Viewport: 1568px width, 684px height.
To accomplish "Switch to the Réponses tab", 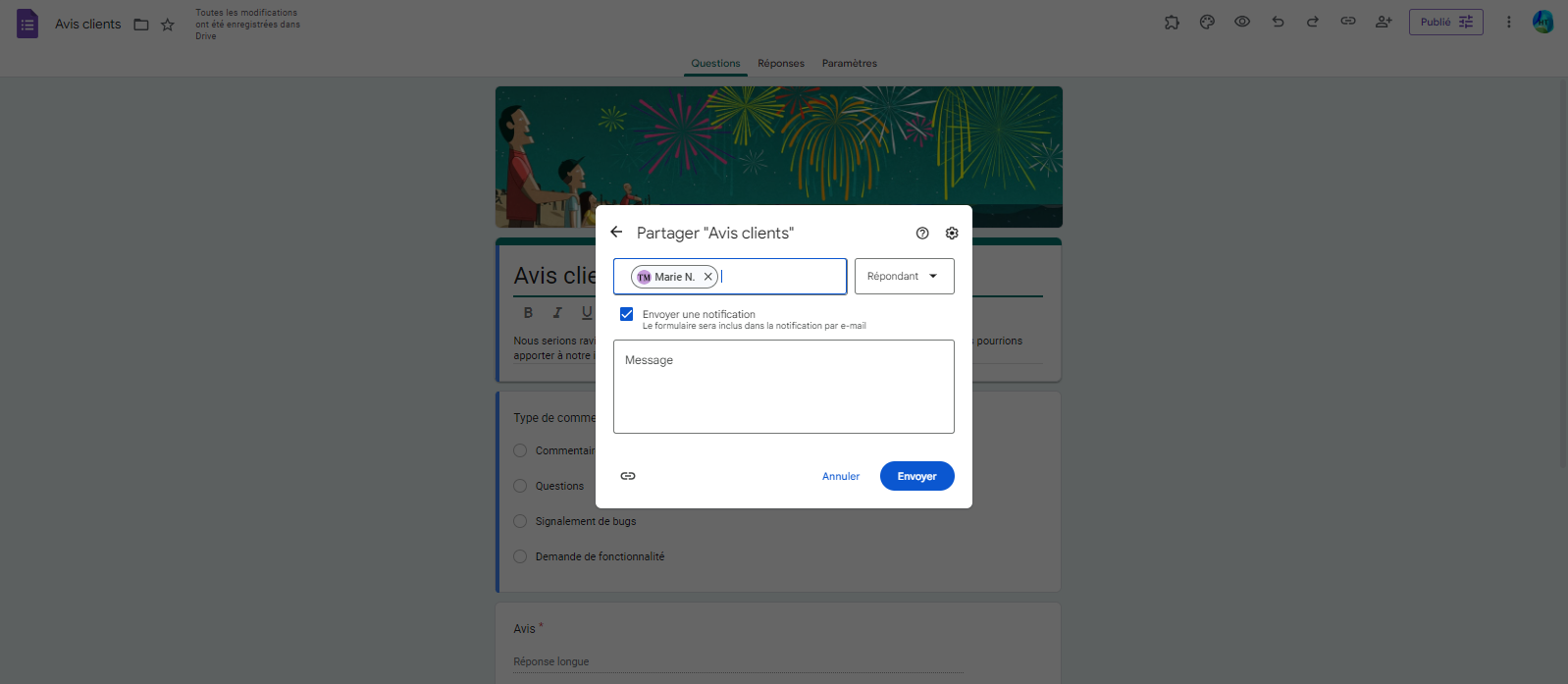I will (x=781, y=64).
